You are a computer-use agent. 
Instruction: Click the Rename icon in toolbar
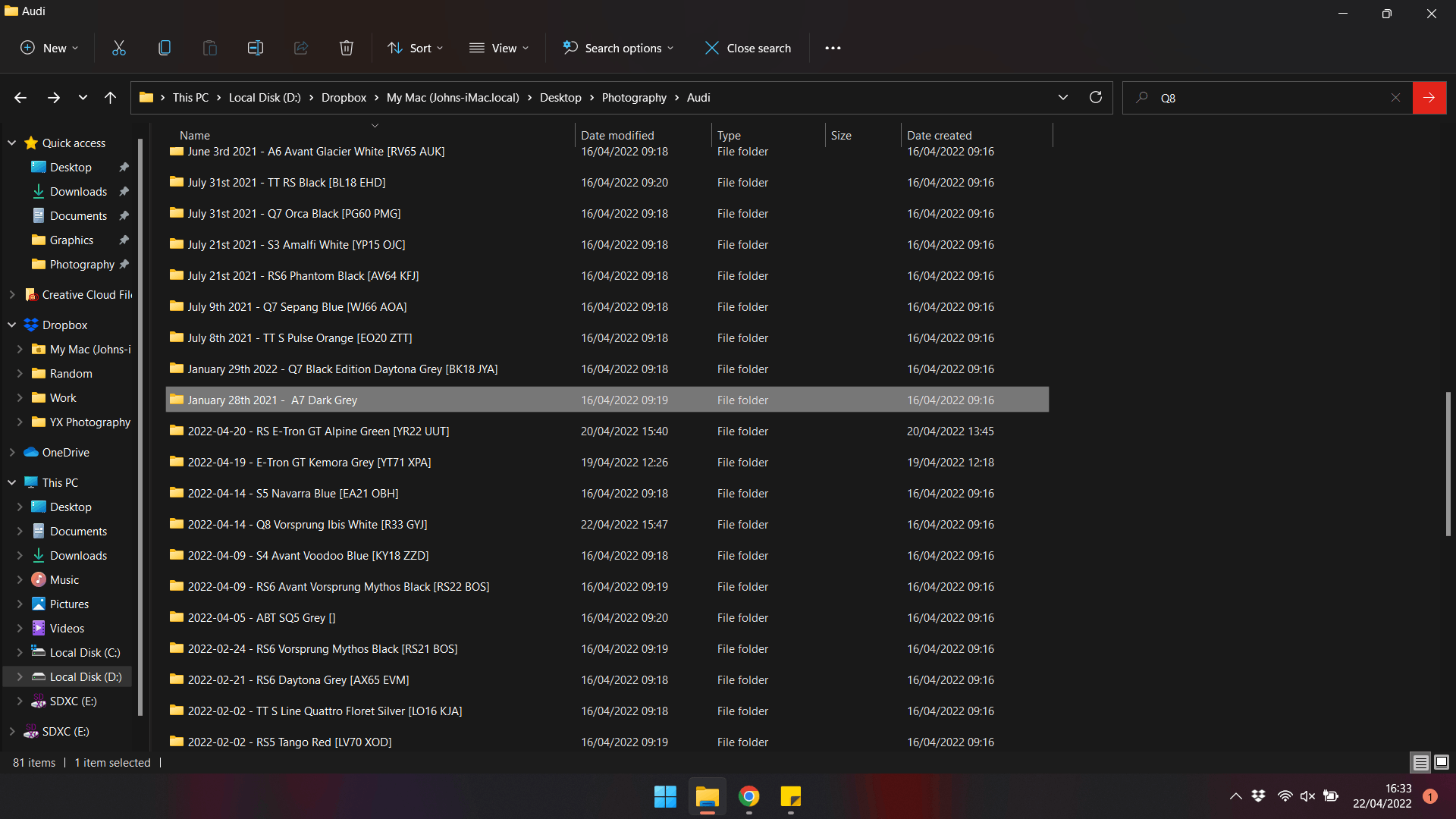click(x=256, y=48)
